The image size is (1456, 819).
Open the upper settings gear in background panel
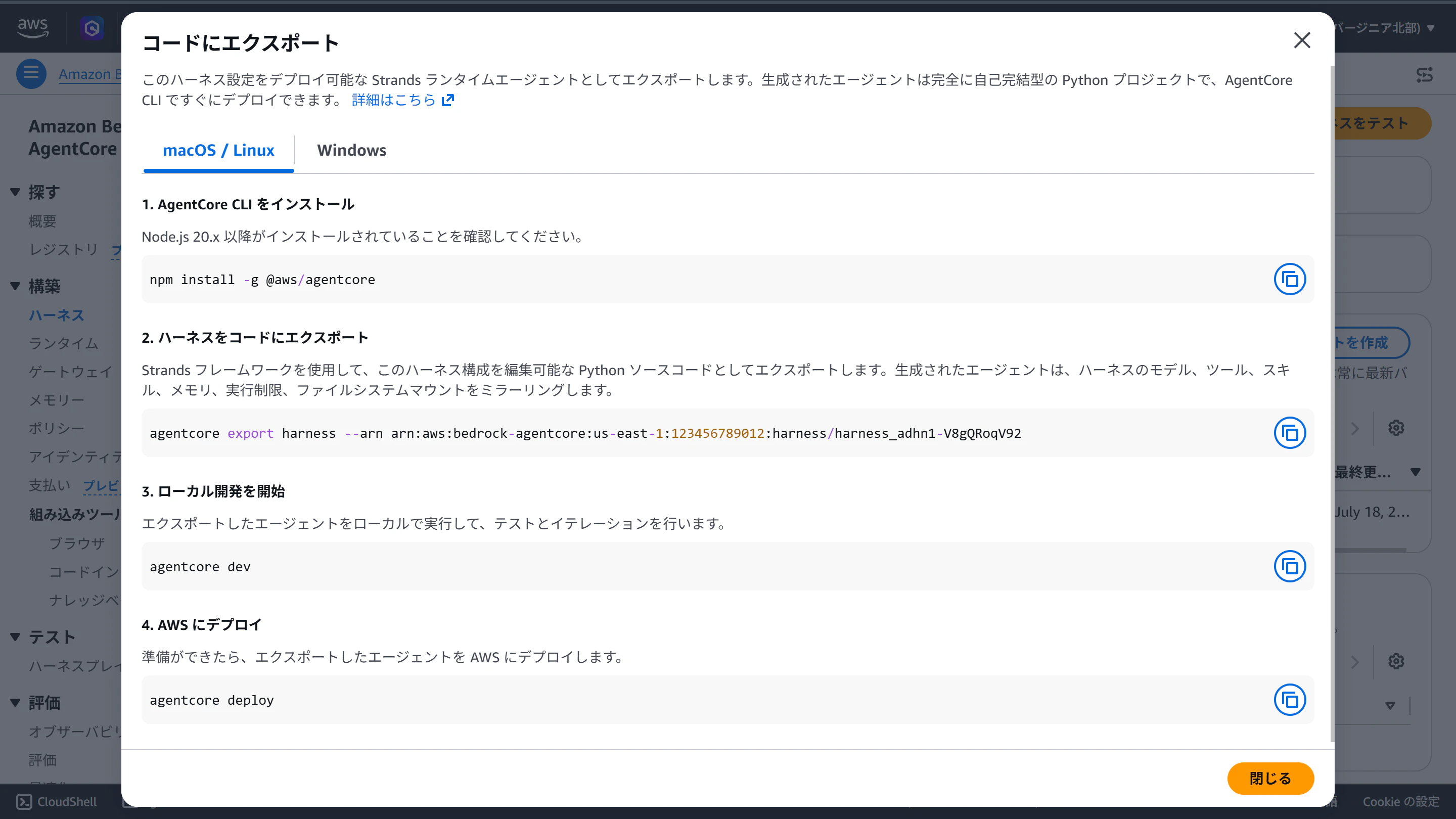(1396, 428)
